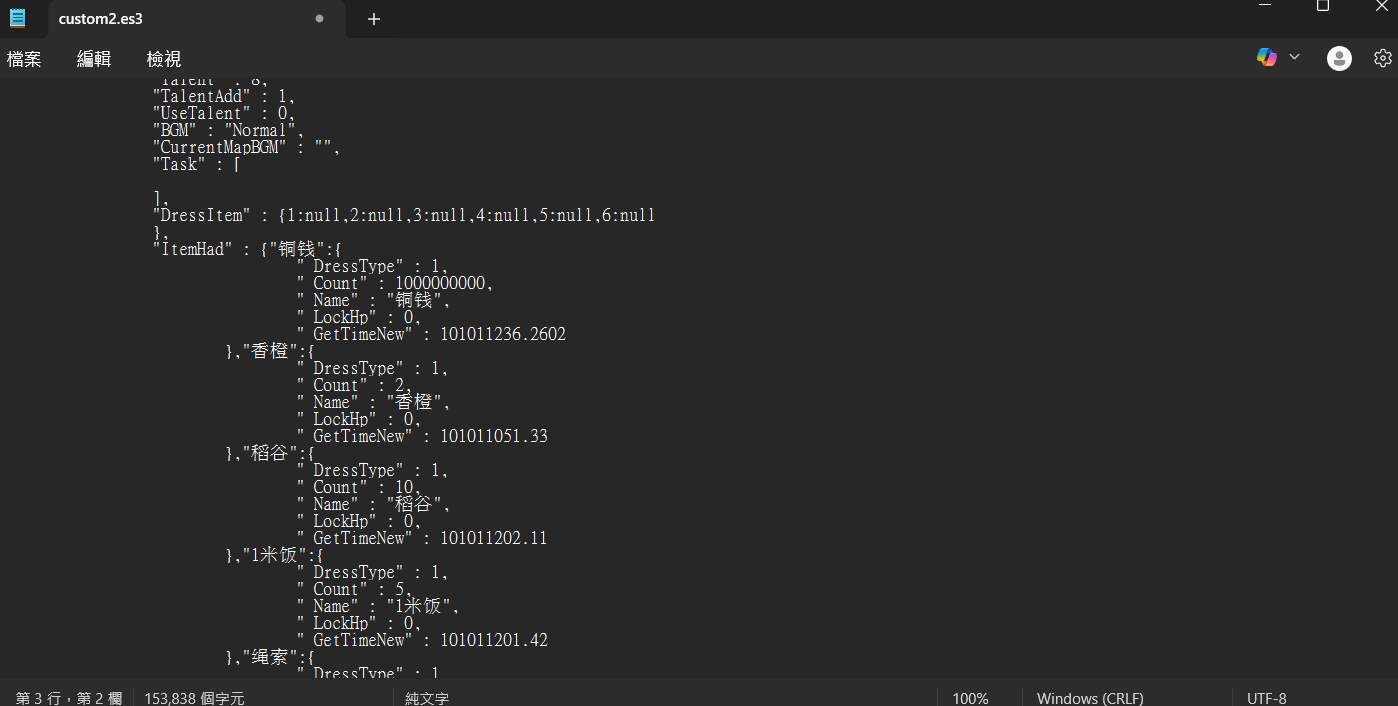The image size is (1398, 706).
Task: Open the 編輯 menu
Action: pyautogui.click(x=94, y=59)
